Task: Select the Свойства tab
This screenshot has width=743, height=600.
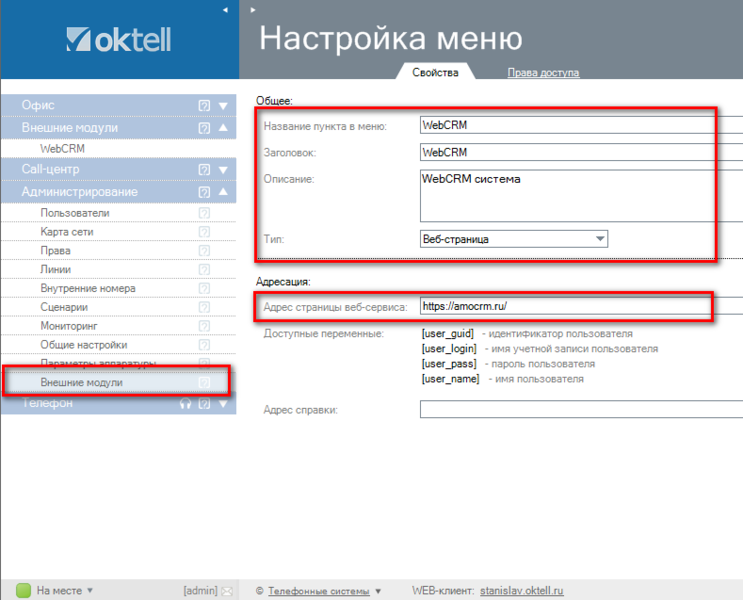Action: coord(435,73)
